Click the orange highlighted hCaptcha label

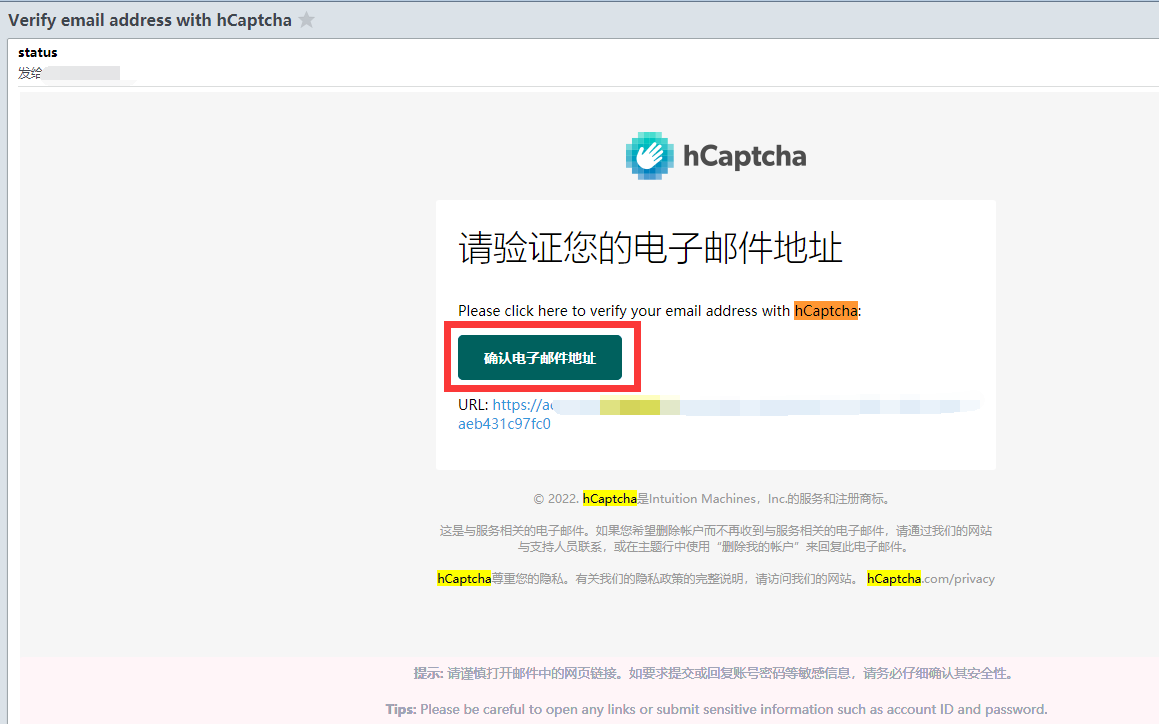coord(826,310)
